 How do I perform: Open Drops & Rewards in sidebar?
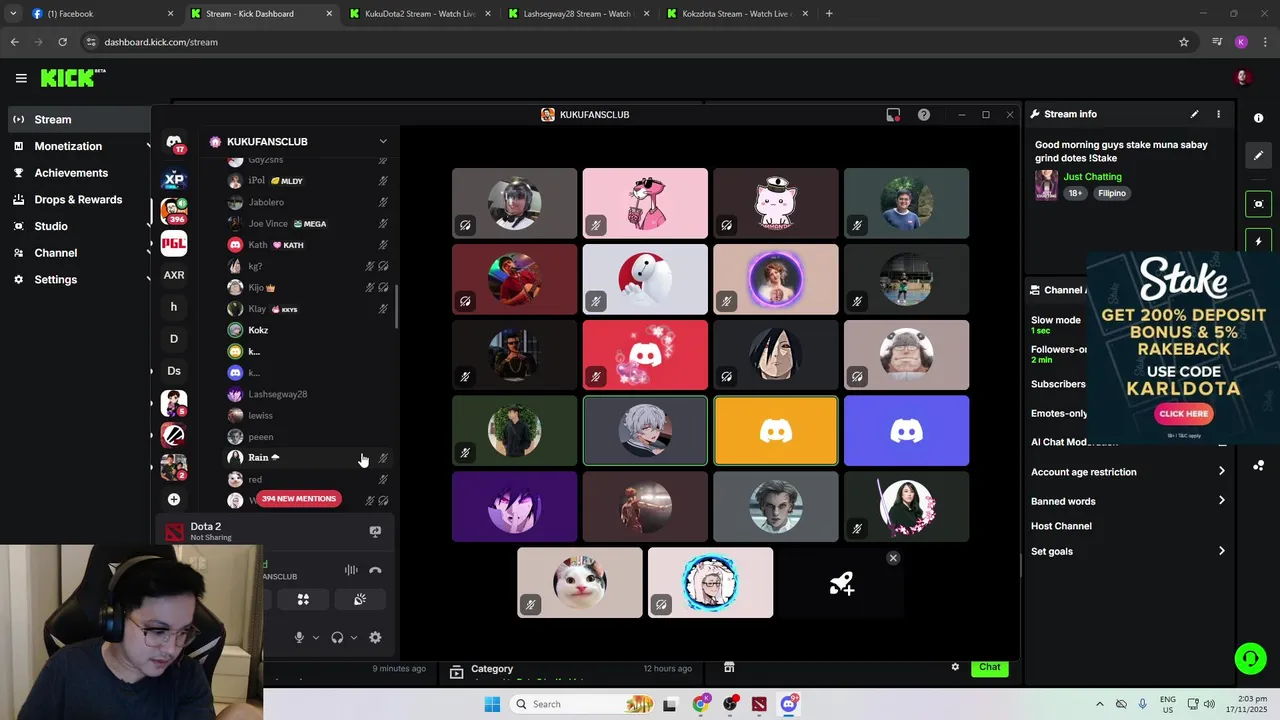78,199
